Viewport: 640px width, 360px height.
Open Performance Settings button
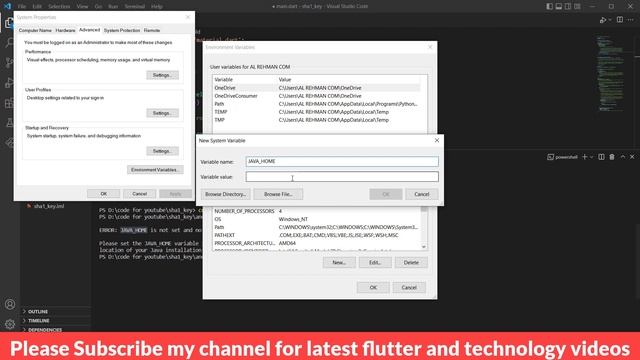pos(162,75)
